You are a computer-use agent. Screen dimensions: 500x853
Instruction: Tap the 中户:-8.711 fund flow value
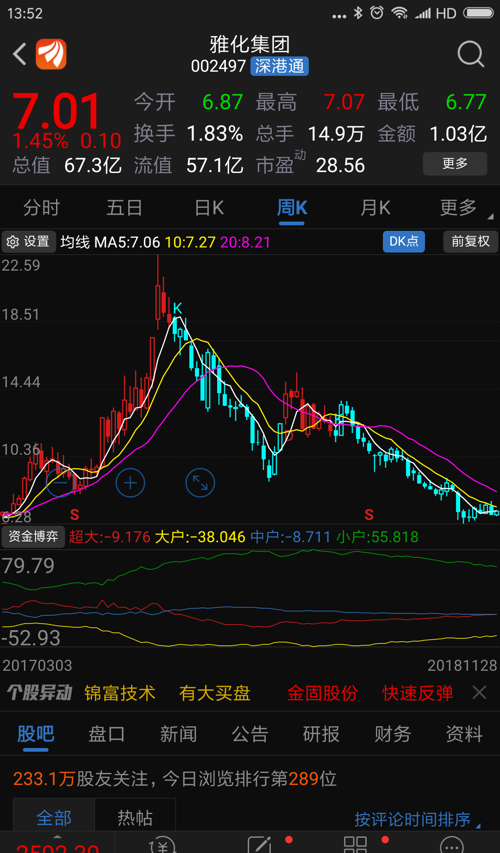tap(291, 537)
